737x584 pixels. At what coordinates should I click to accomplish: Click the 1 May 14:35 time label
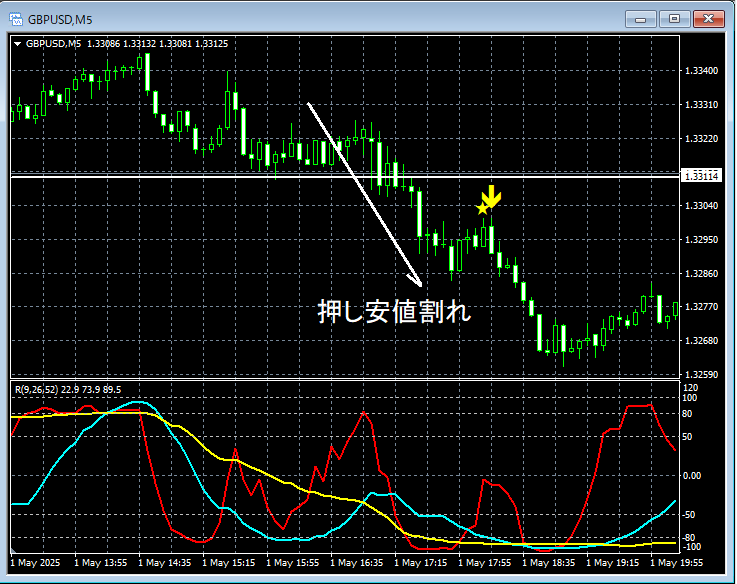pyautogui.click(x=165, y=563)
